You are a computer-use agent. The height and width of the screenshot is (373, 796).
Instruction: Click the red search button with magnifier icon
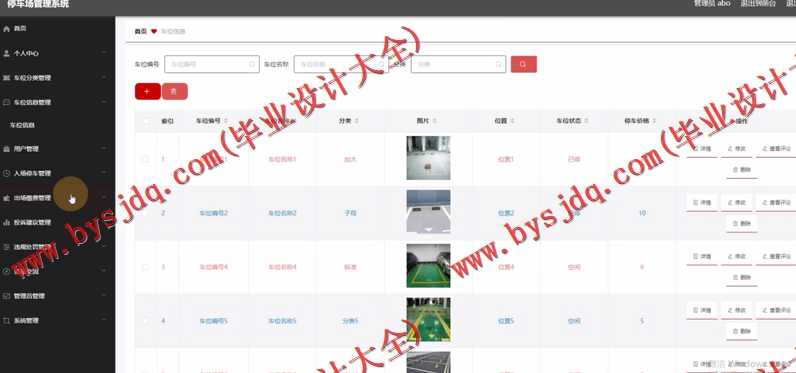click(523, 64)
